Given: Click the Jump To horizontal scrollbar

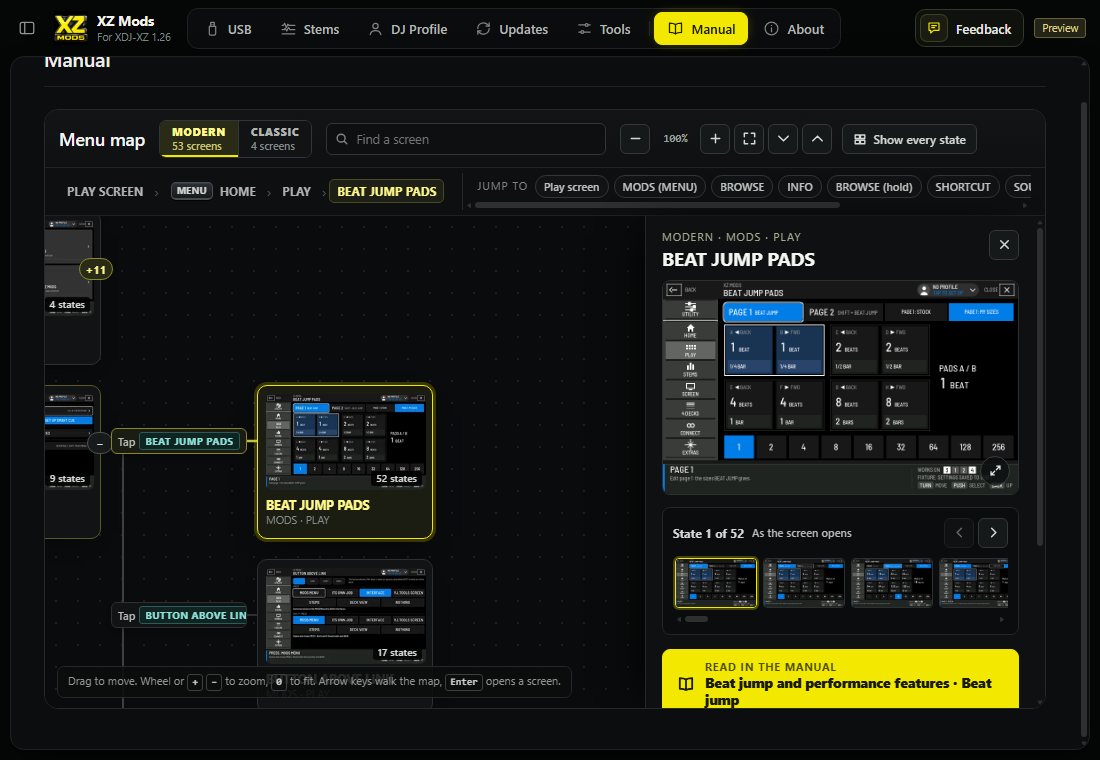Looking at the screenshot, I should pos(657,206).
